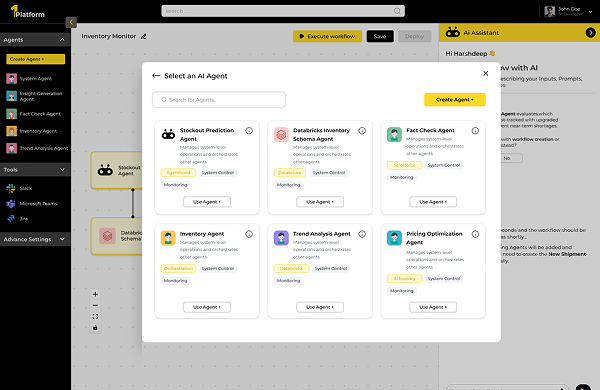Use the Trend Analysis Agent
The image size is (600, 390).
320,307
